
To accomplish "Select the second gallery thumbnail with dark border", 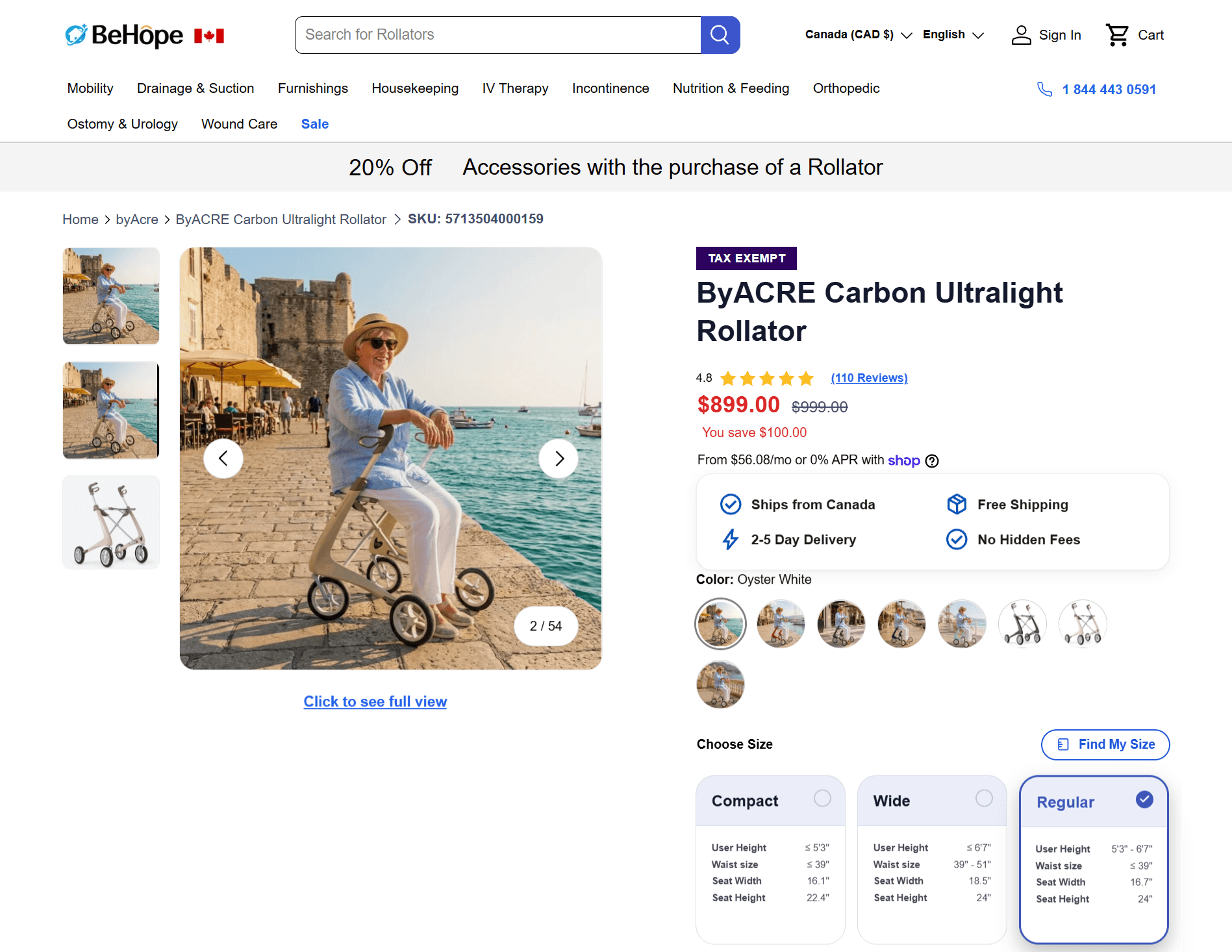I will tap(111, 410).
